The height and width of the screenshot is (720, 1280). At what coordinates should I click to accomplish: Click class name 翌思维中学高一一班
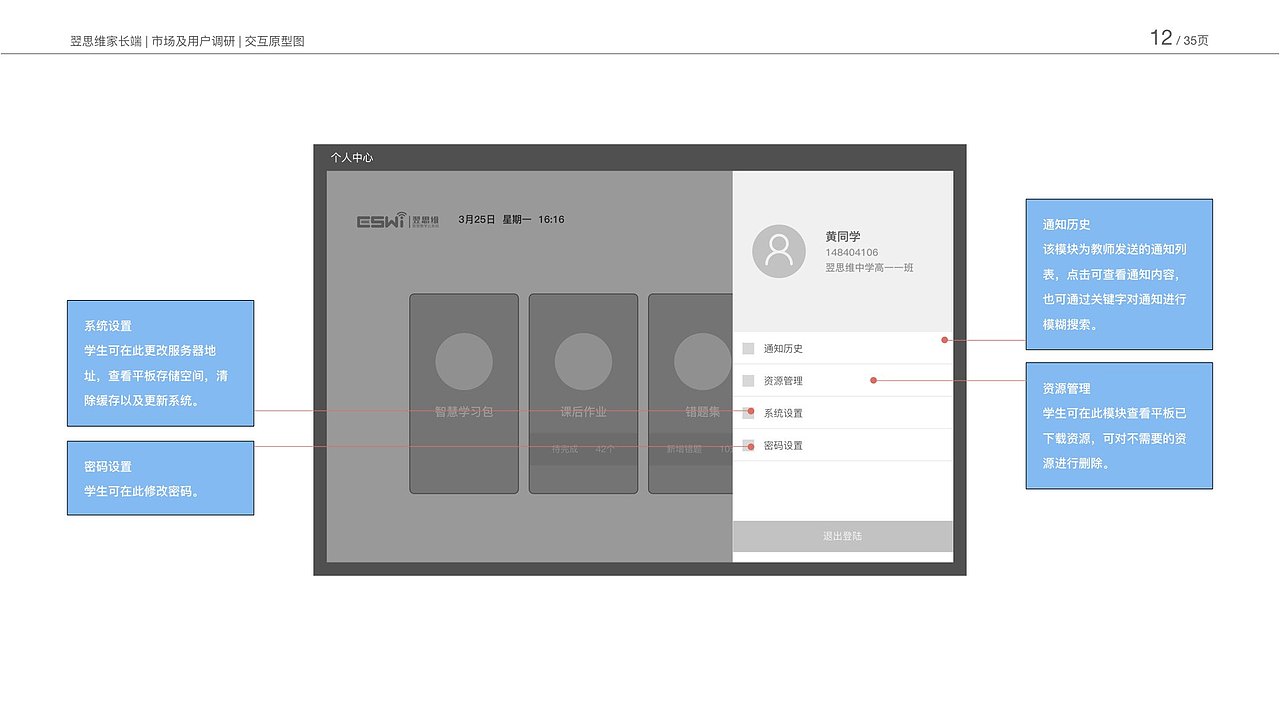point(869,268)
